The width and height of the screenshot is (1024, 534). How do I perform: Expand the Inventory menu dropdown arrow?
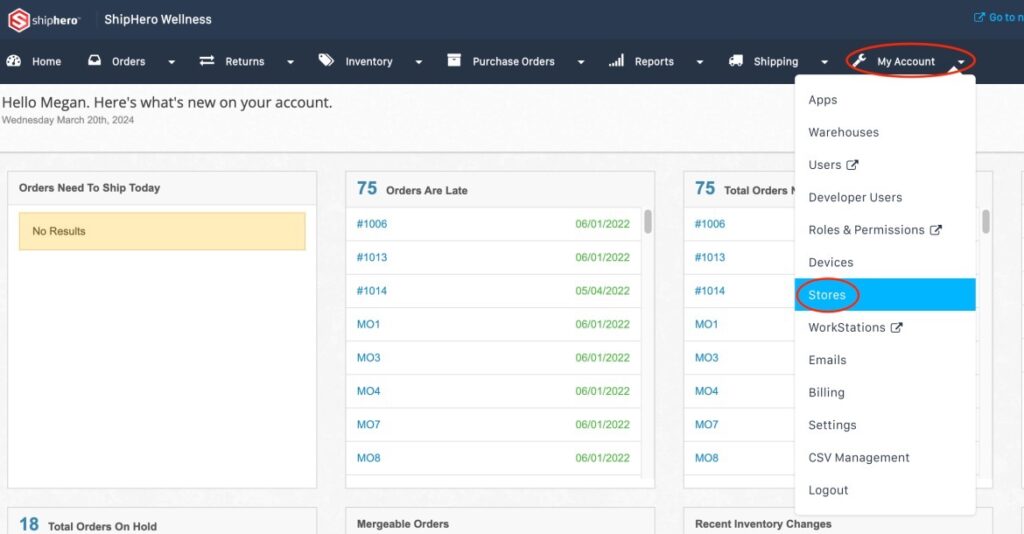coord(419,62)
